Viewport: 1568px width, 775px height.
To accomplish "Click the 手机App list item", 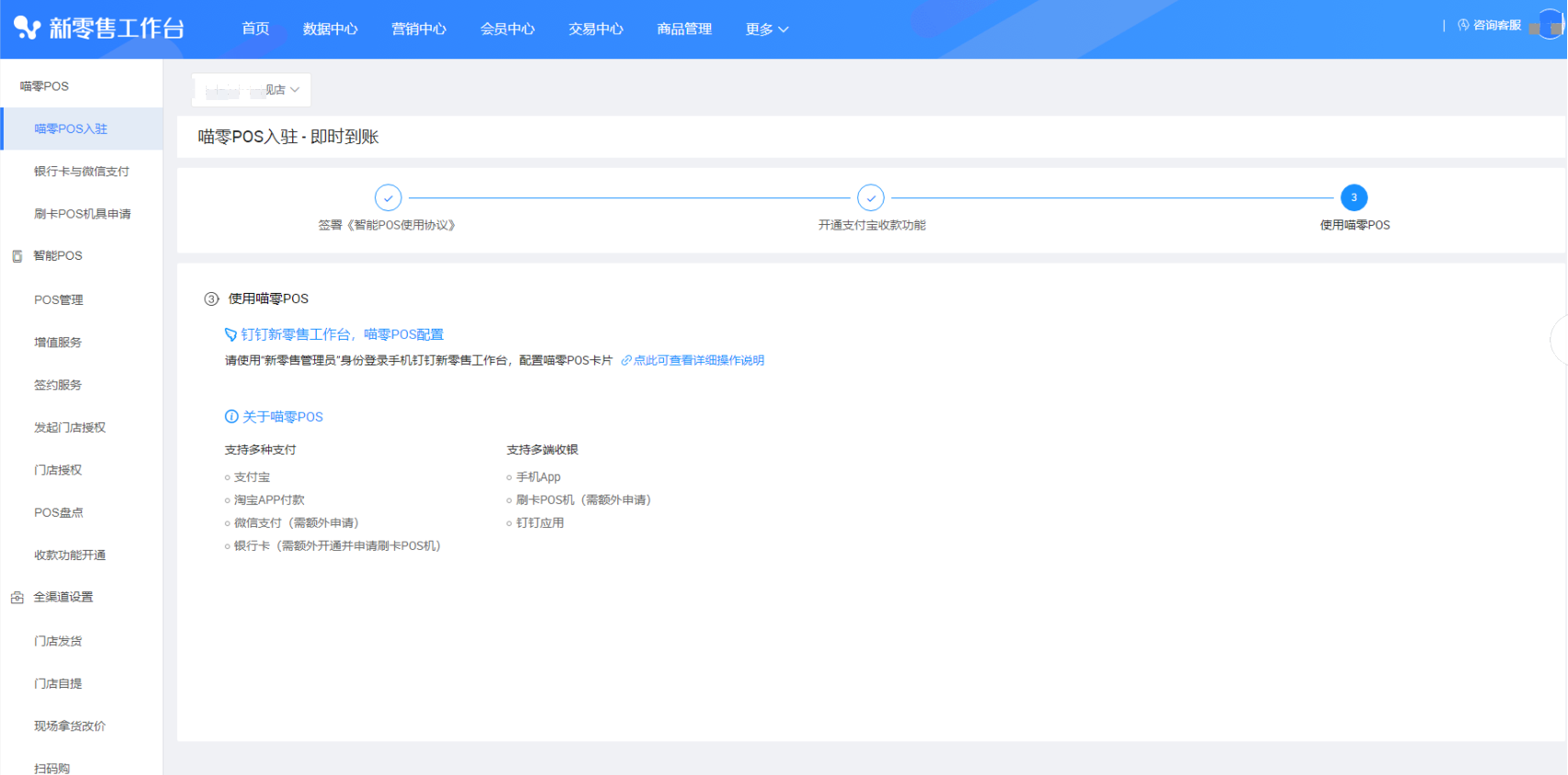I will coord(538,477).
